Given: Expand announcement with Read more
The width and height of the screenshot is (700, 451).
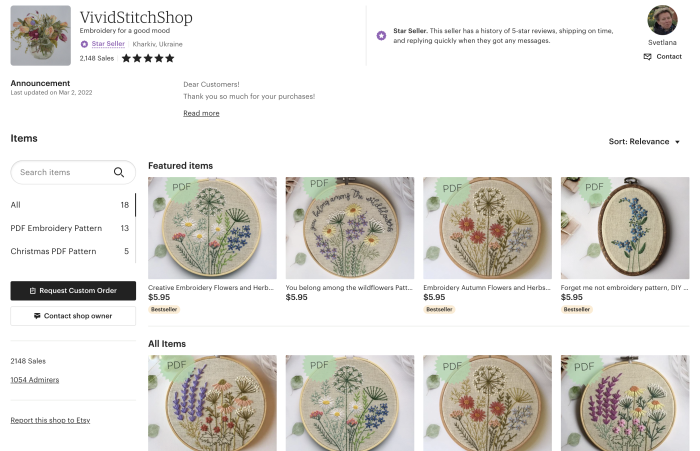Looking at the screenshot, I should (x=201, y=113).
